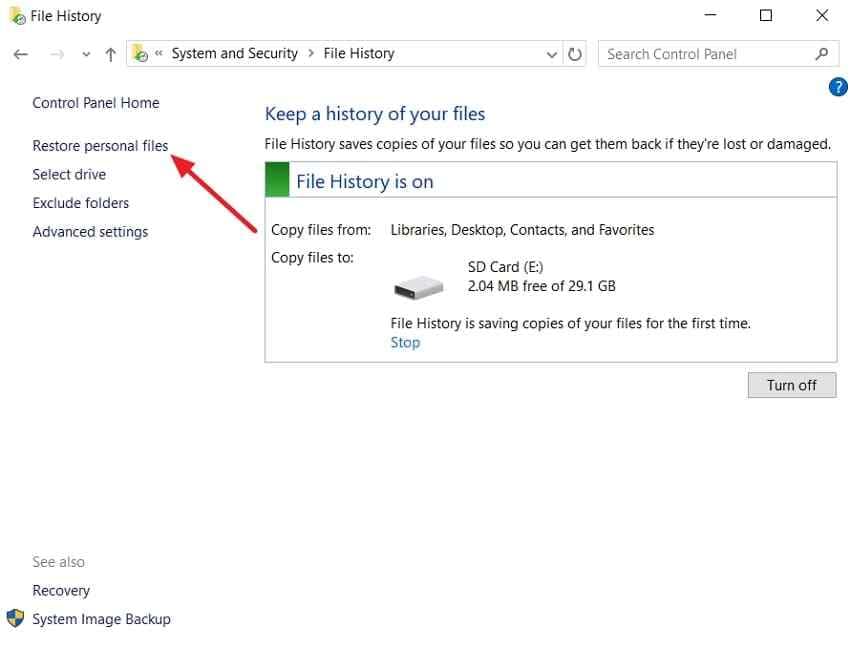Viewport: 850px width, 648px height.
Task: Expand the breadcrumb chevron after System and Security
Action: click(x=311, y=54)
